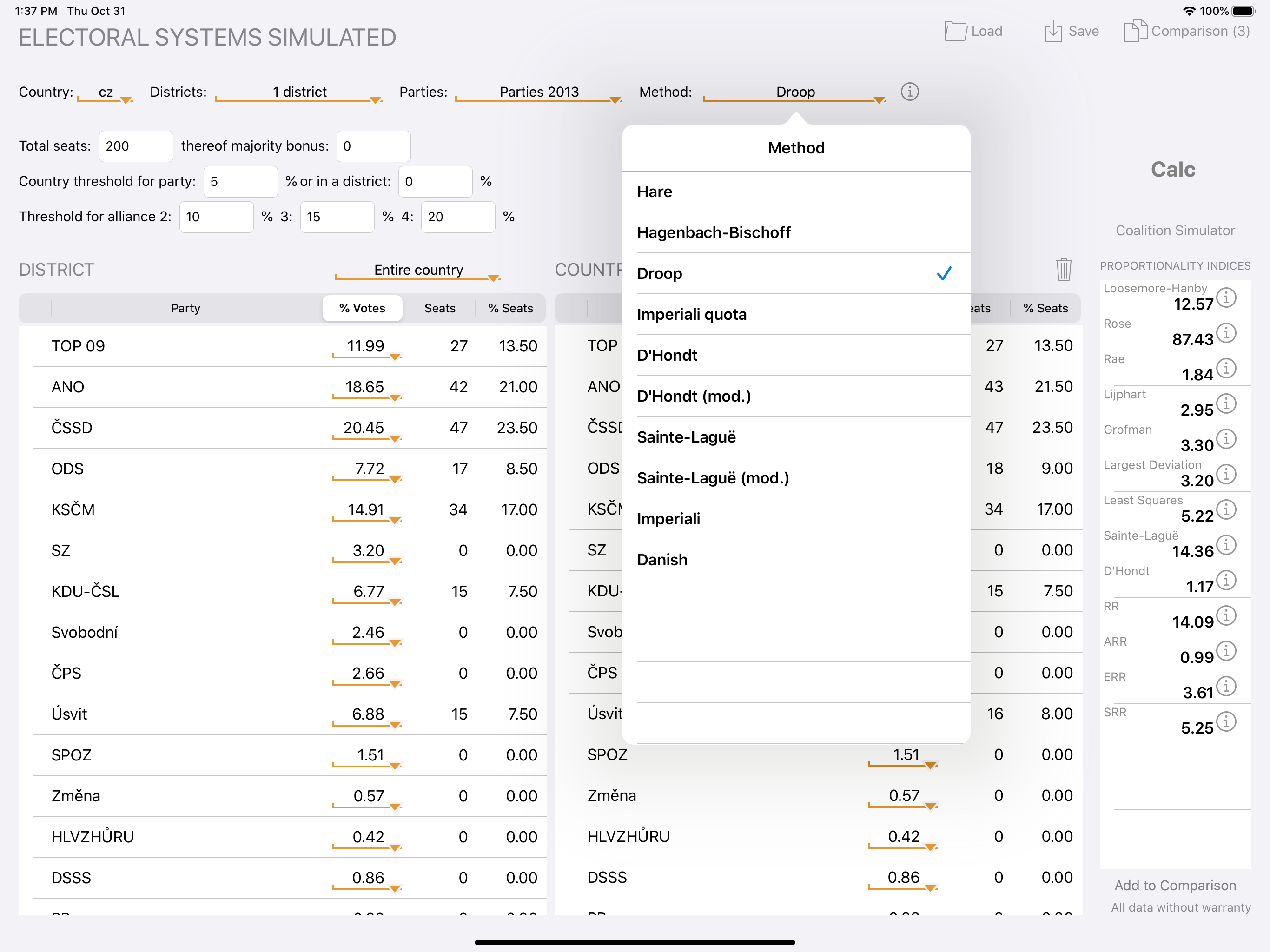Open the Load folder icon
This screenshot has width=1270, height=952.
coord(955,31)
